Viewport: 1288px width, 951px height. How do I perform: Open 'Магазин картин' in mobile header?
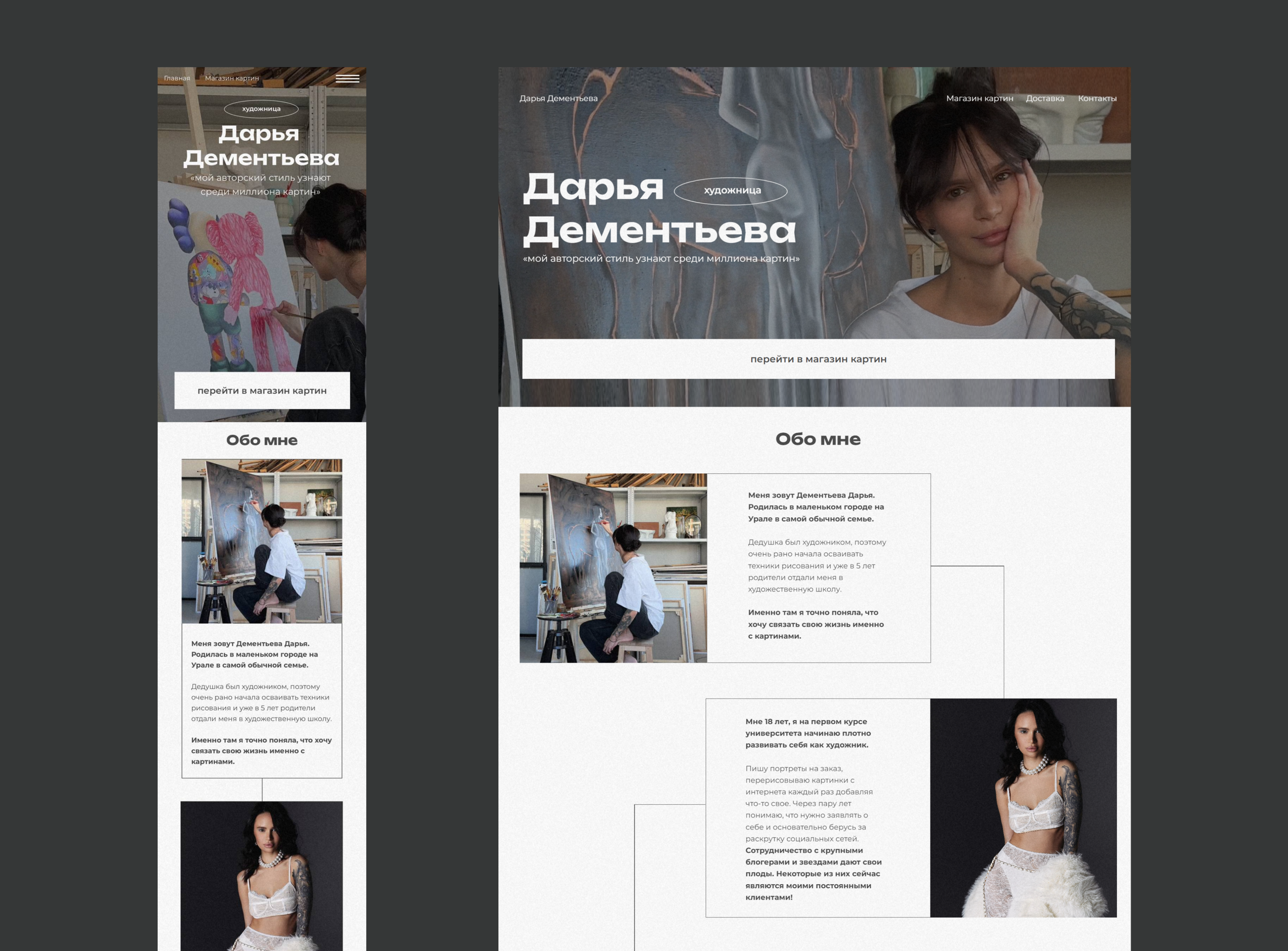232,78
